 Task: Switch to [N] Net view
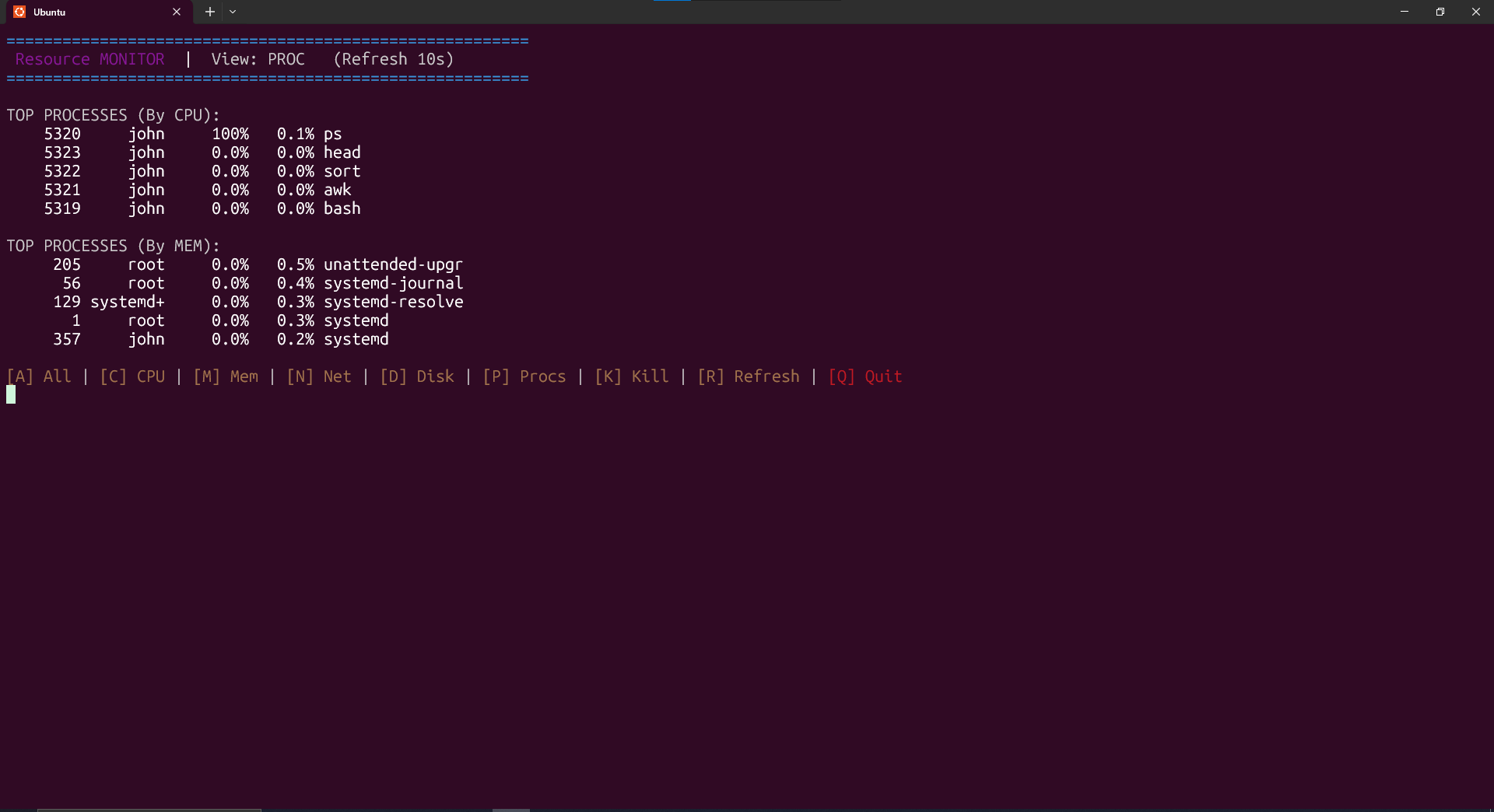[319, 376]
